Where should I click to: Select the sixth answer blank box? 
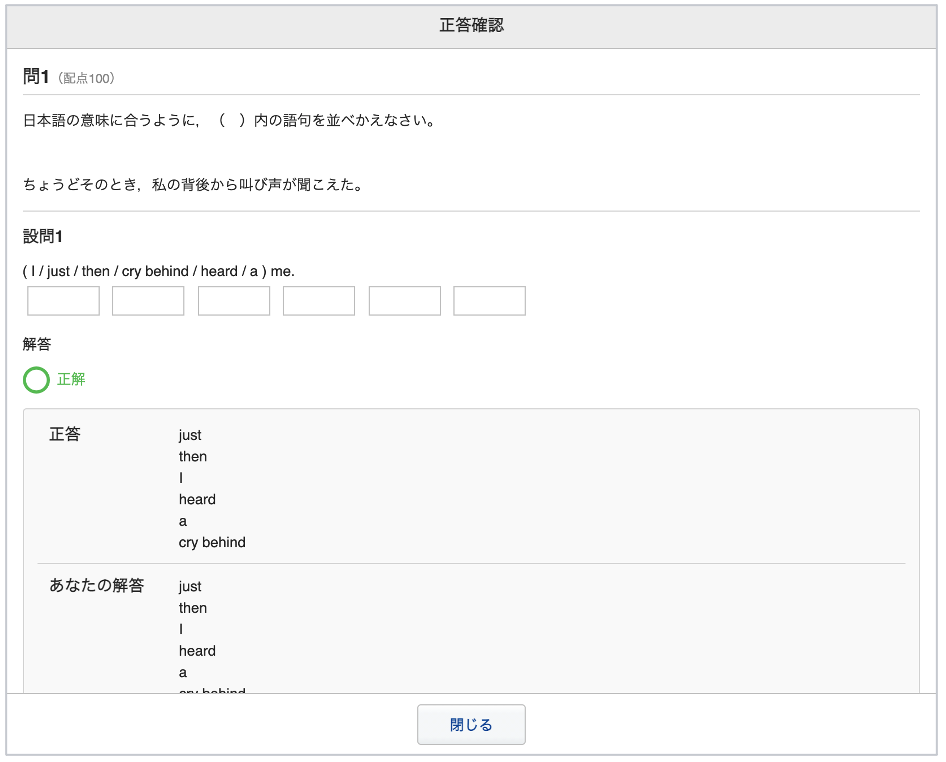click(x=490, y=300)
